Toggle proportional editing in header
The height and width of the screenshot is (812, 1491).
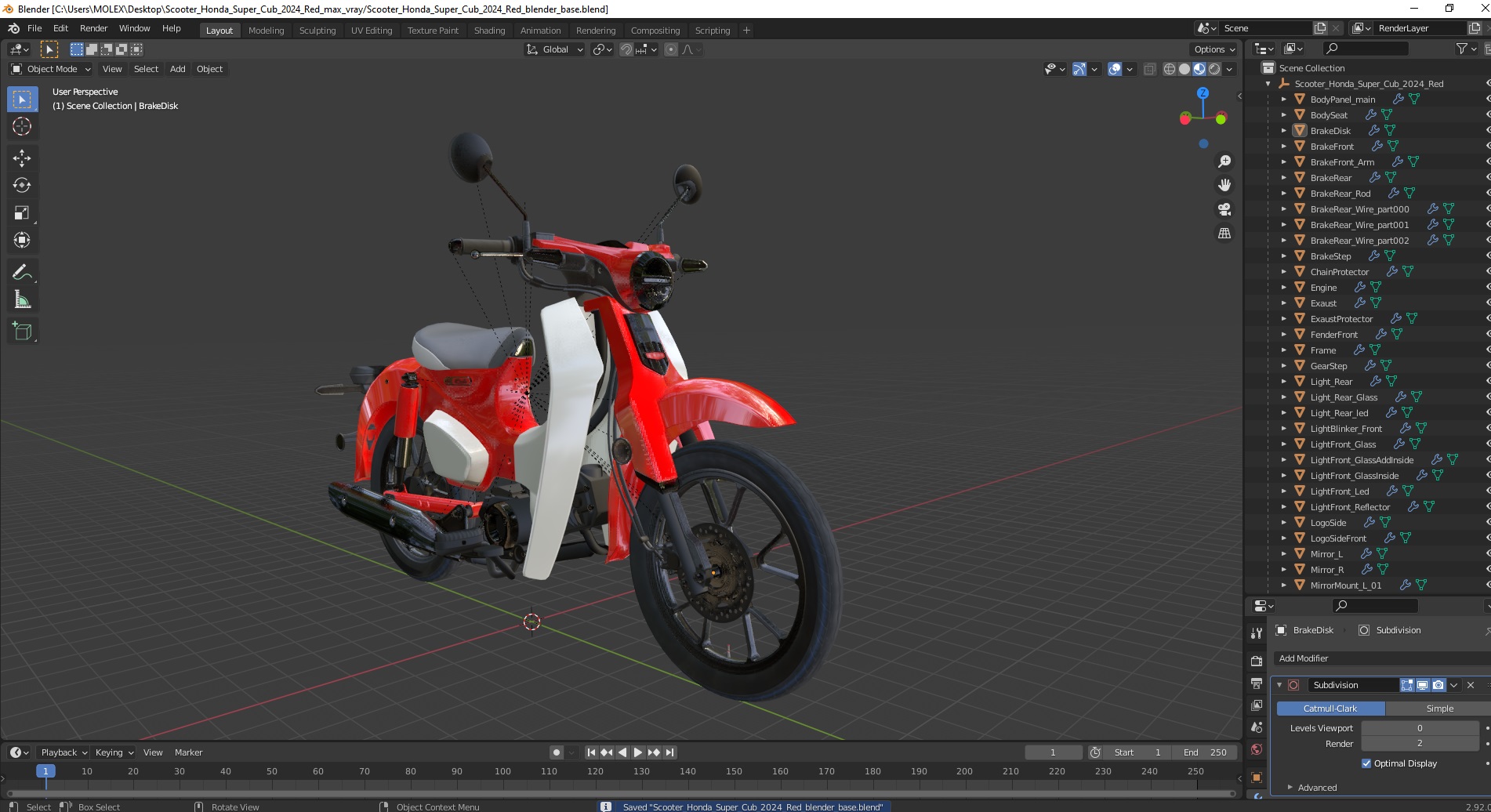[671, 49]
